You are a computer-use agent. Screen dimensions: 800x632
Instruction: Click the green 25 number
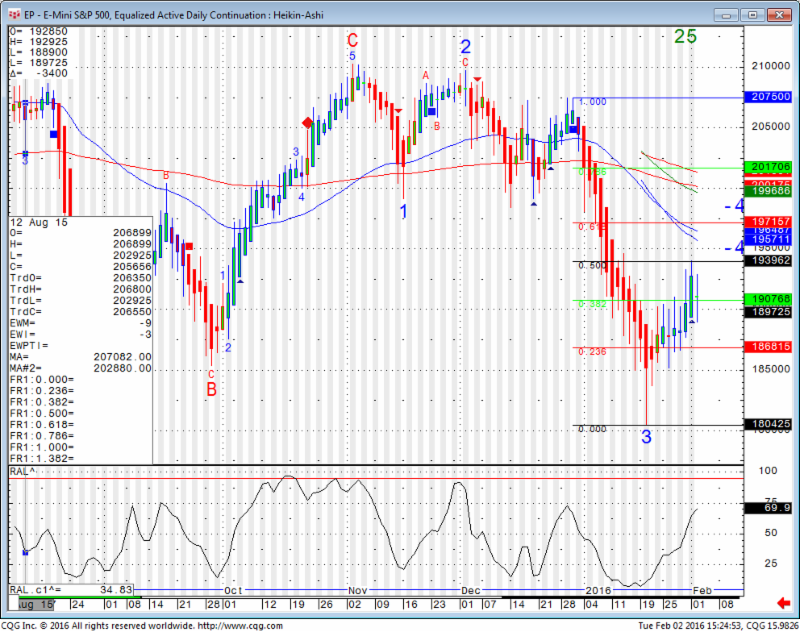[685, 36]
